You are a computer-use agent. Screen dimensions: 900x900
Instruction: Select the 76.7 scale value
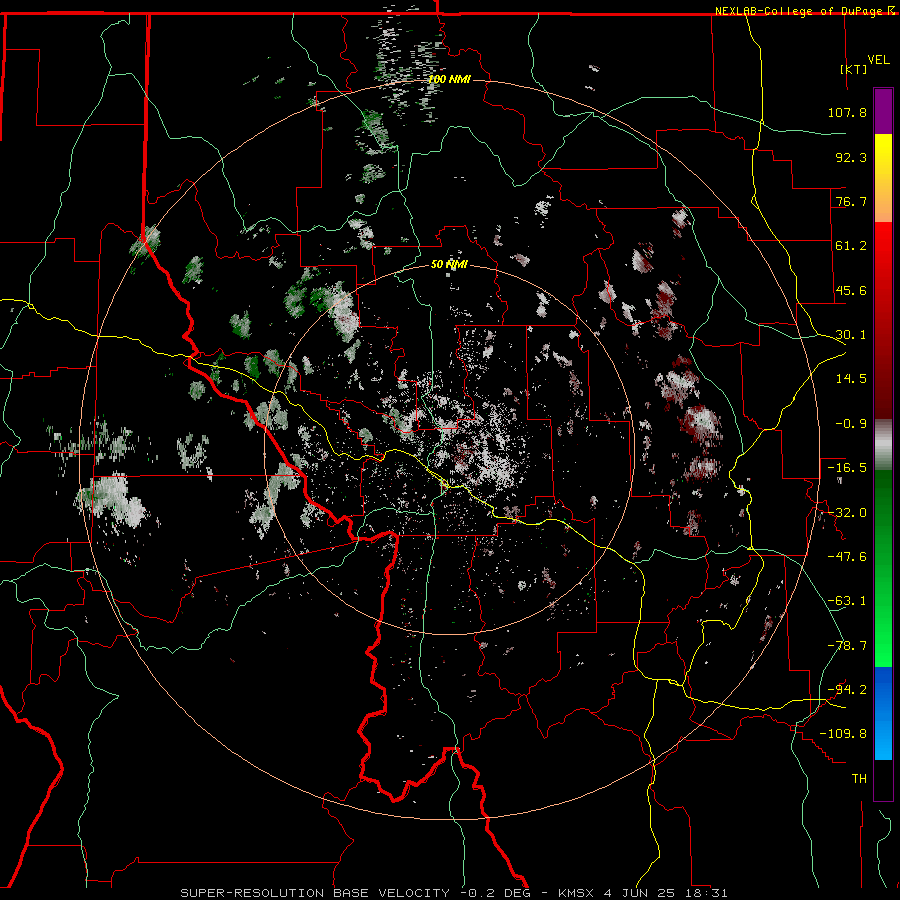(851, 201)
